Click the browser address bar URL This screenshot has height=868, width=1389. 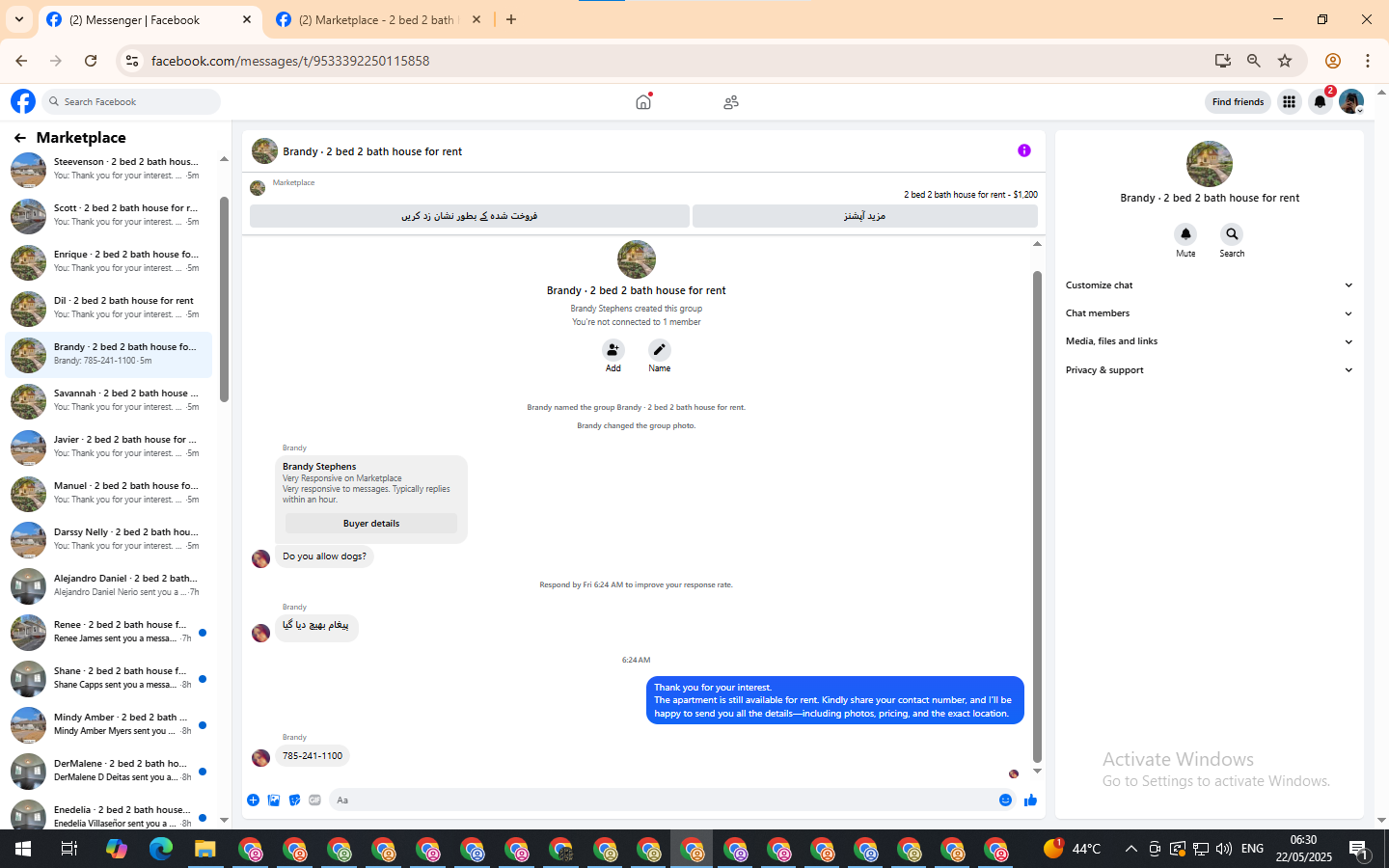coord(290,61)
